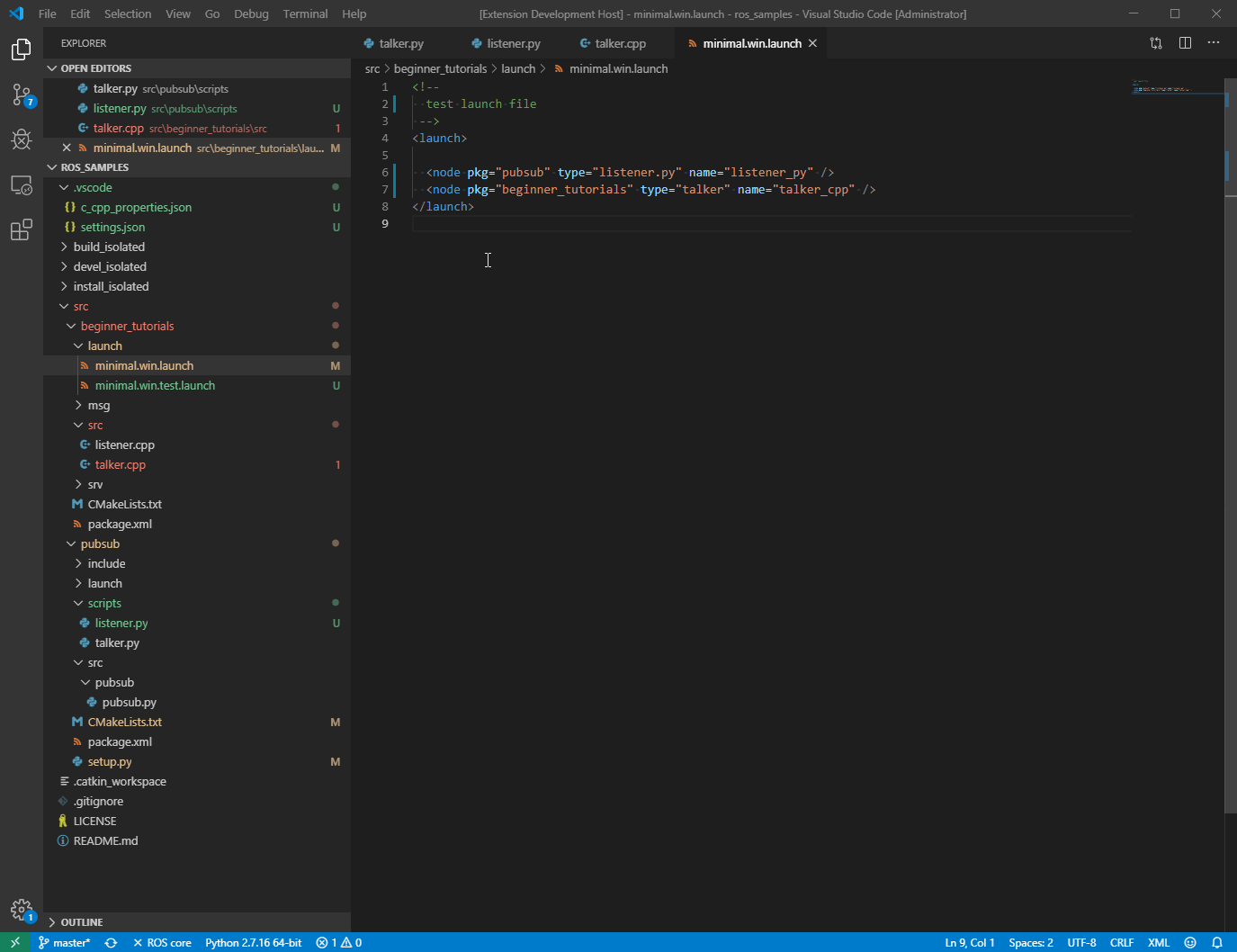The image size is (1237, 952).
Task: Open the Extensions view
Action: click(21, 229)
